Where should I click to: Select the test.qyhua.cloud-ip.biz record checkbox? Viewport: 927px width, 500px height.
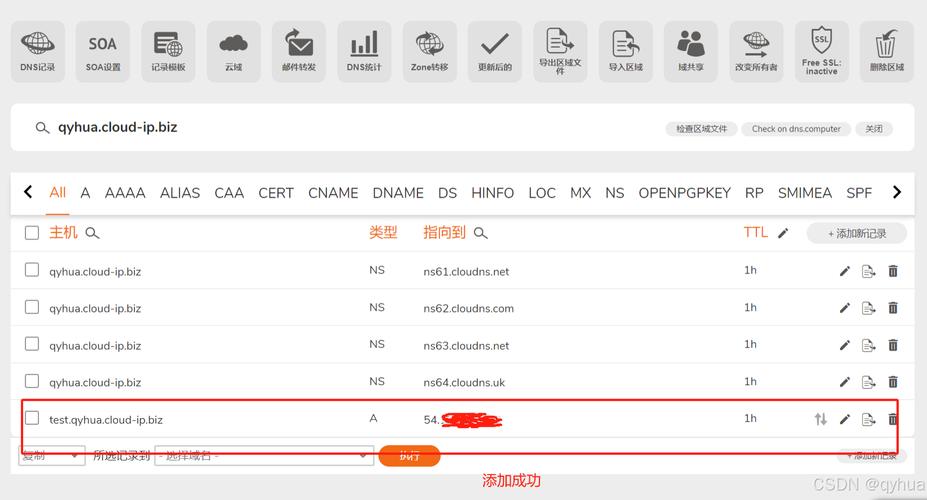coord(32,418)
